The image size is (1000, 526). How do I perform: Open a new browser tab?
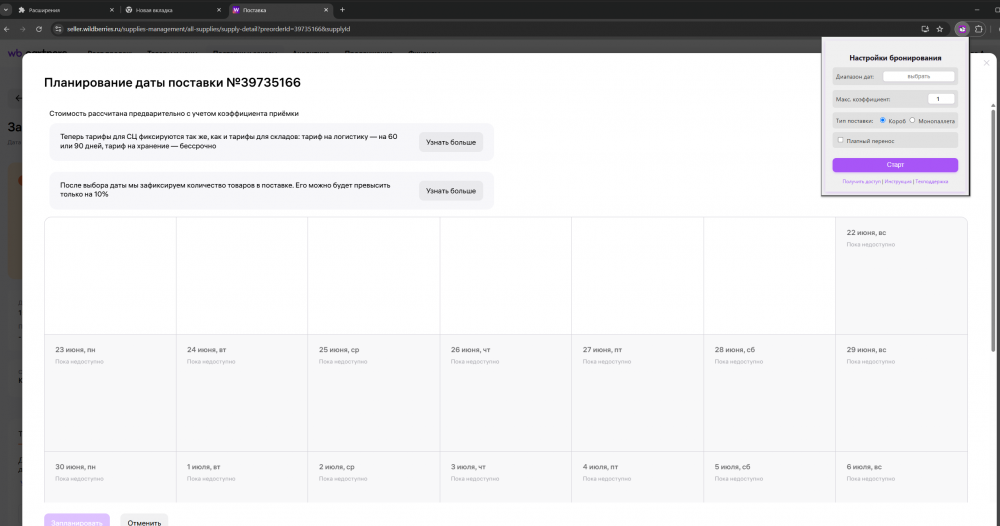342,9
